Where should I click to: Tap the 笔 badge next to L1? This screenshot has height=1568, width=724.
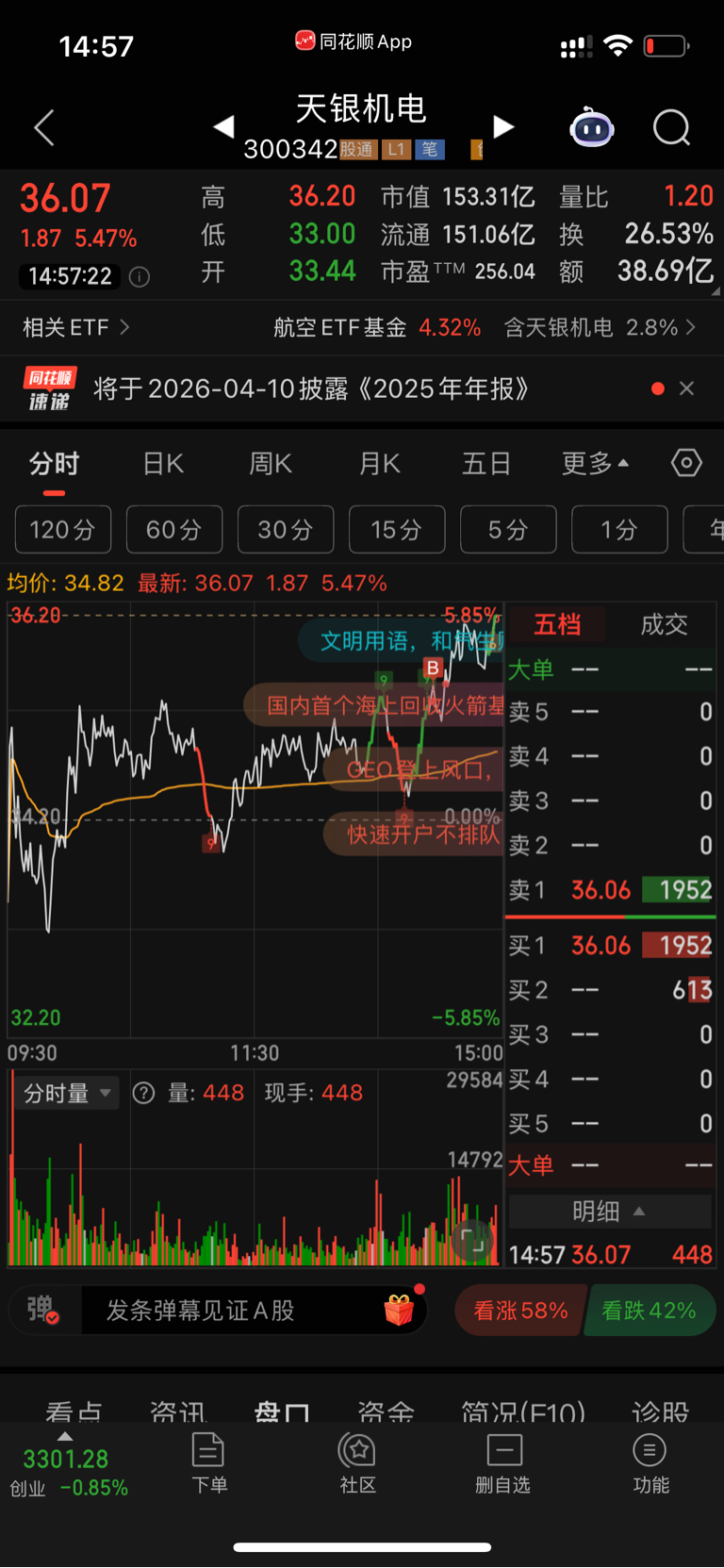tap(429, 149)
